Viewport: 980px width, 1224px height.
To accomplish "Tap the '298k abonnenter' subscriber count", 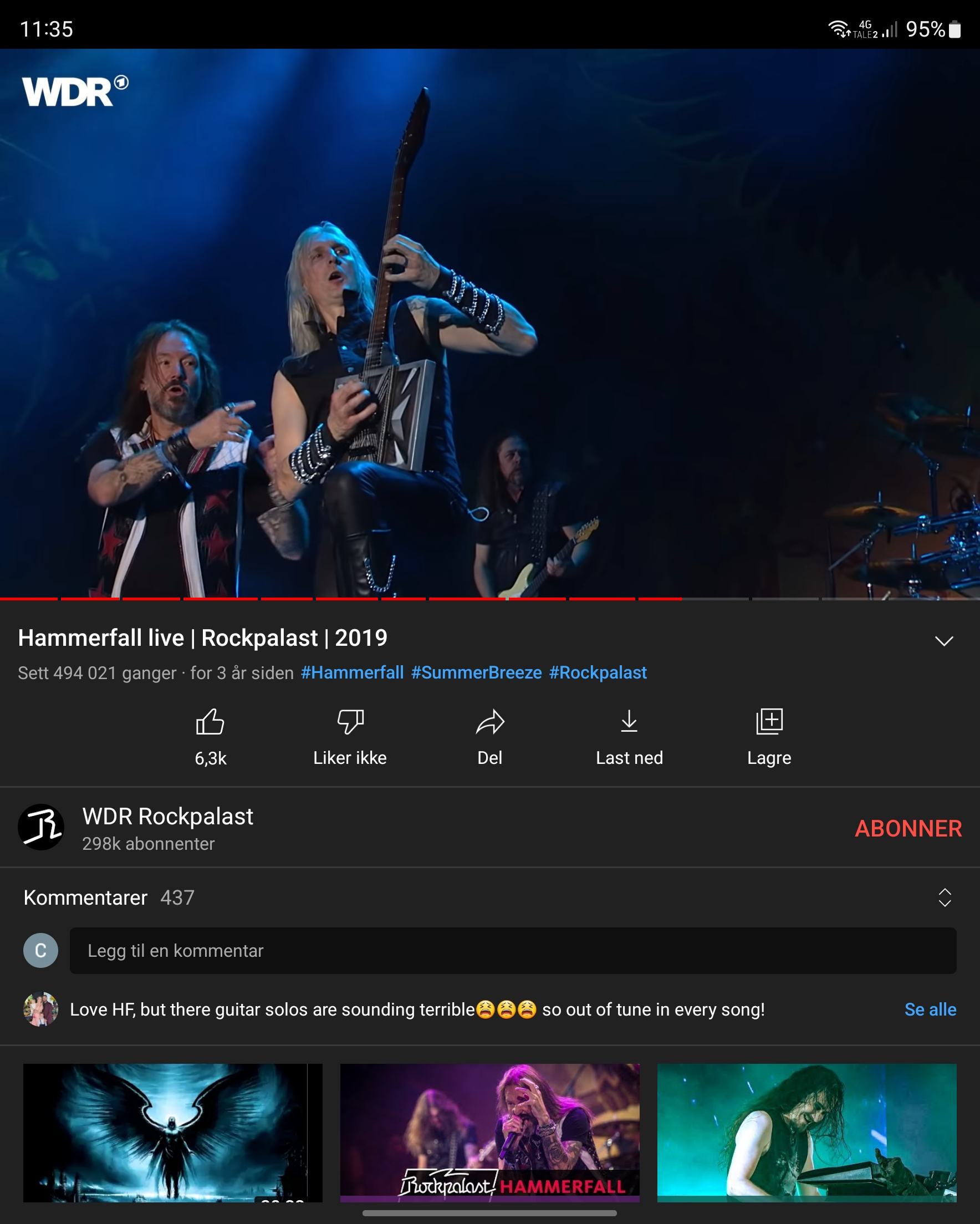I will (x=148, y=844).
